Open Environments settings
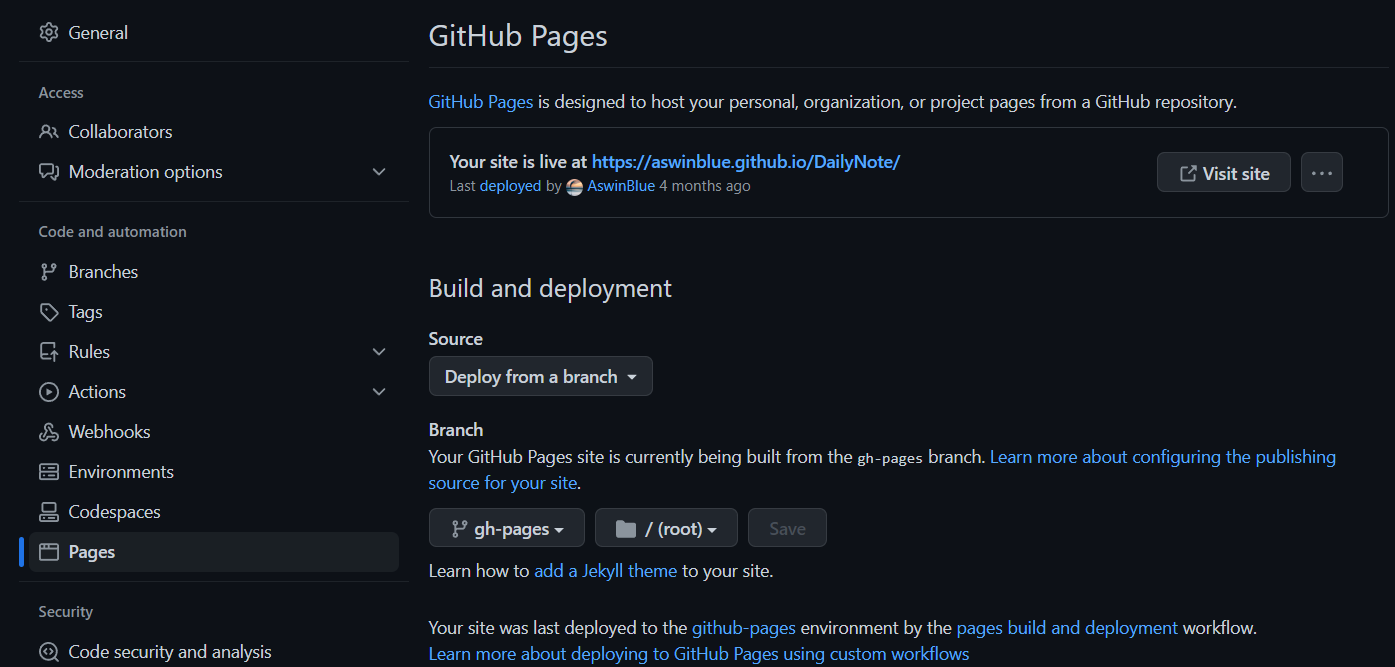 [214, 472]
